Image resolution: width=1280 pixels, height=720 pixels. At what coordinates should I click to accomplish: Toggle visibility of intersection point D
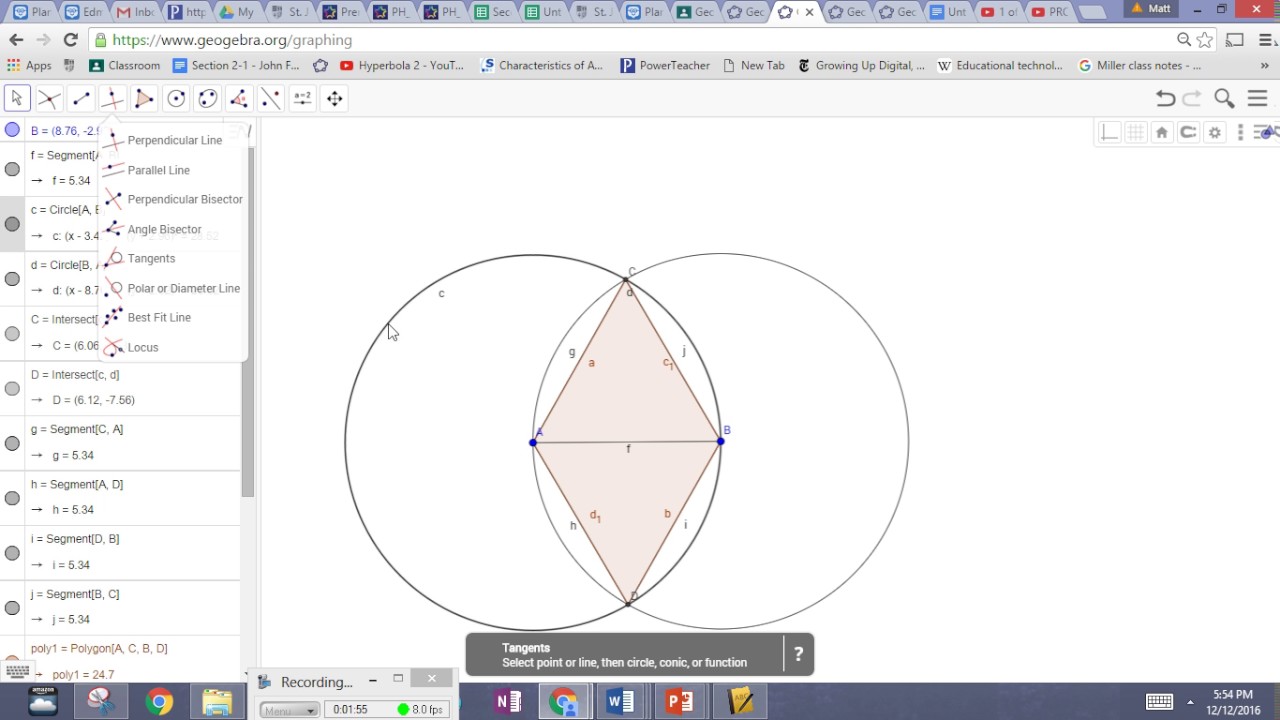[x=12, y=389]
